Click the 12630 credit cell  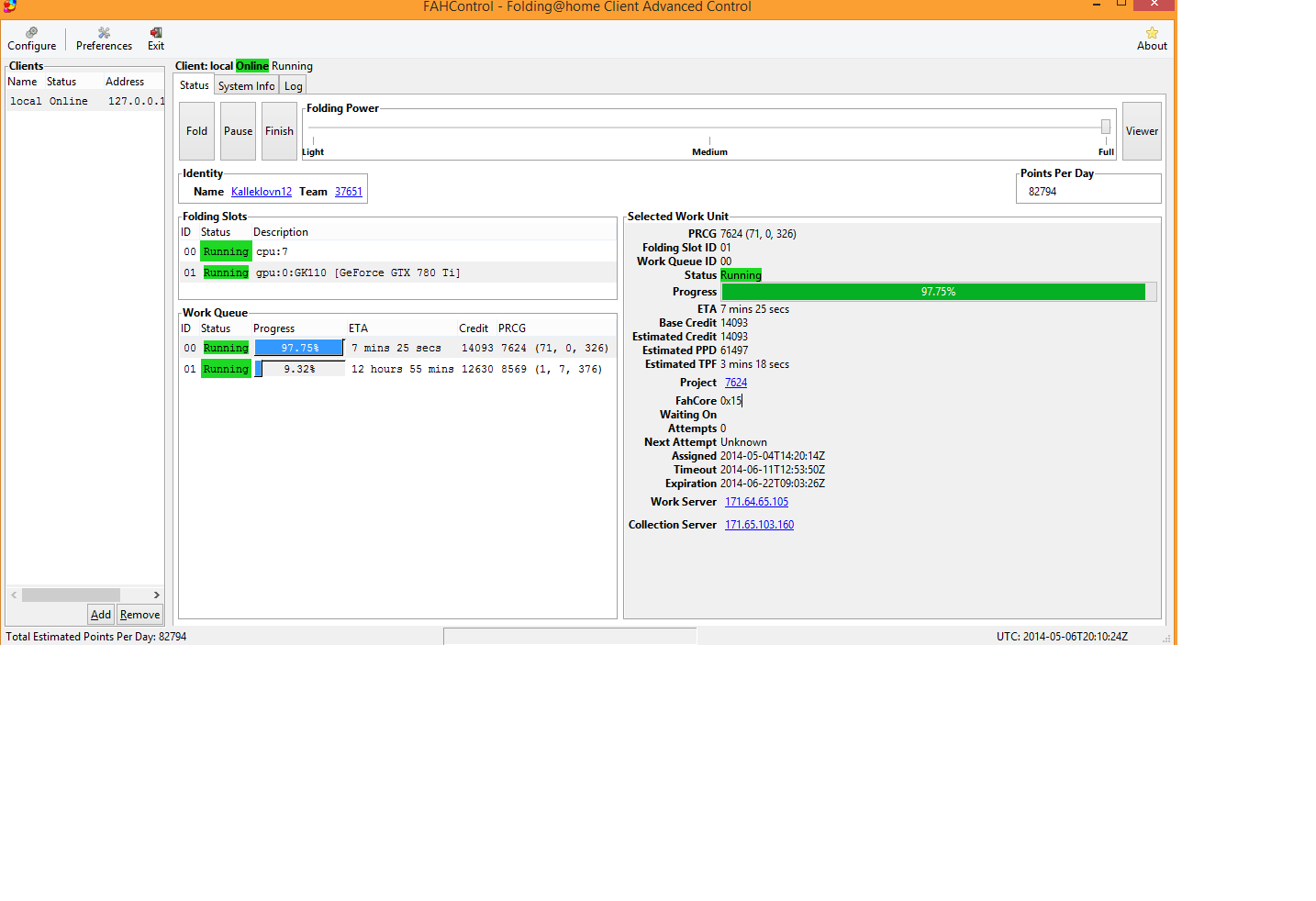[x=477, y=369]
